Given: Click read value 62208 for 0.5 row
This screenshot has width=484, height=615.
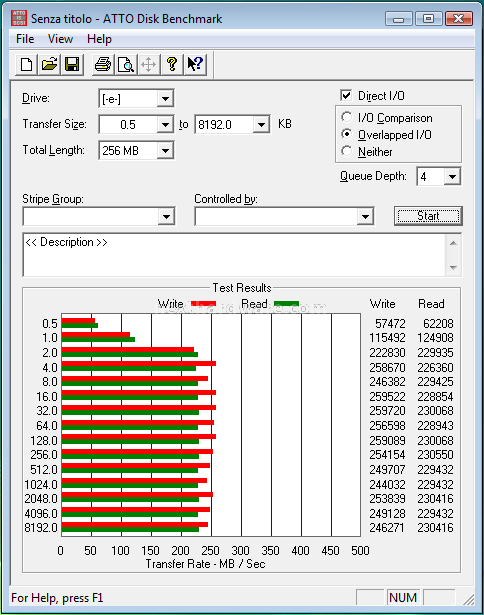Looking at the screenshot, I should tap(438, 324).
